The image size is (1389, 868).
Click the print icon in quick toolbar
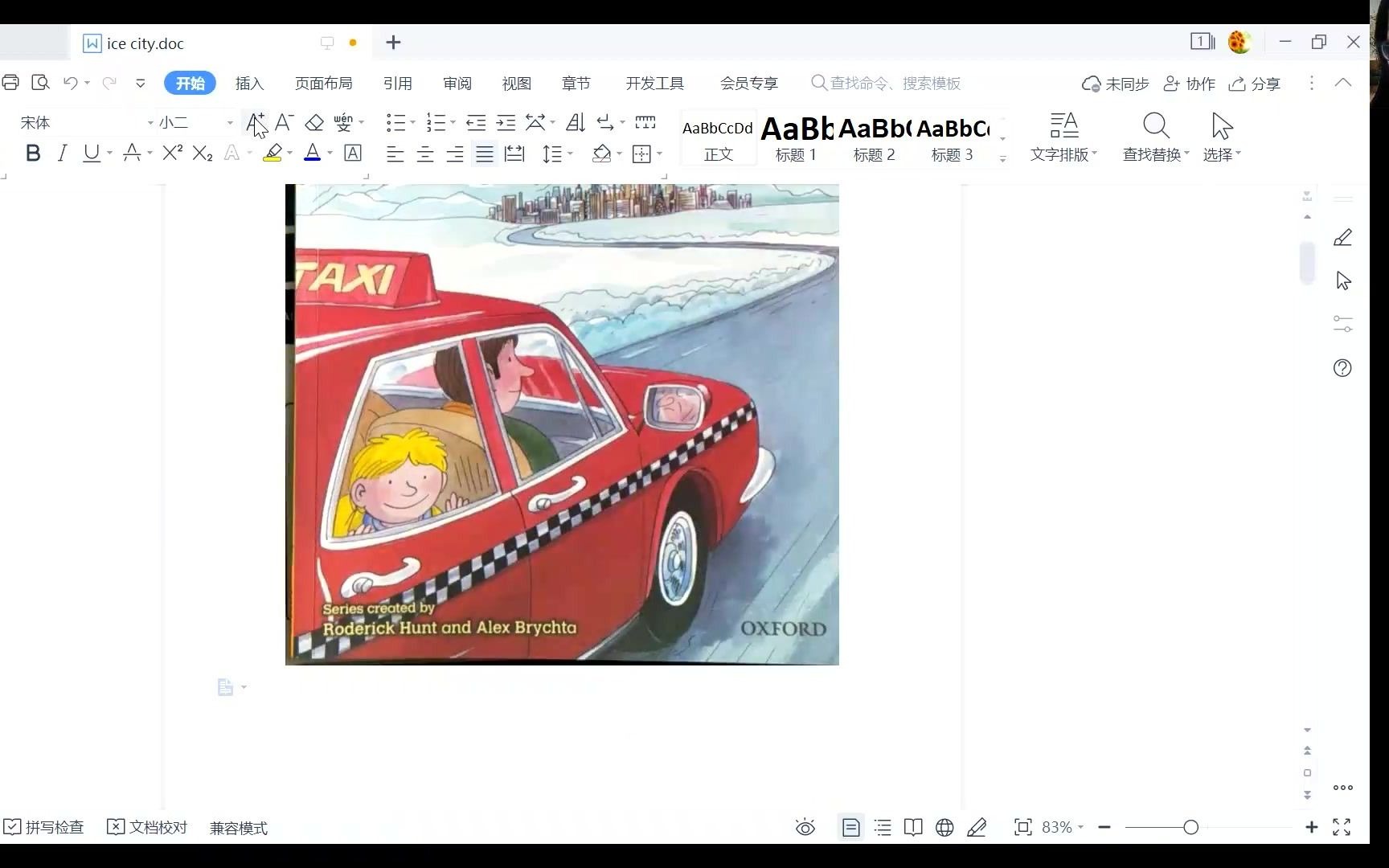point(10,83)
